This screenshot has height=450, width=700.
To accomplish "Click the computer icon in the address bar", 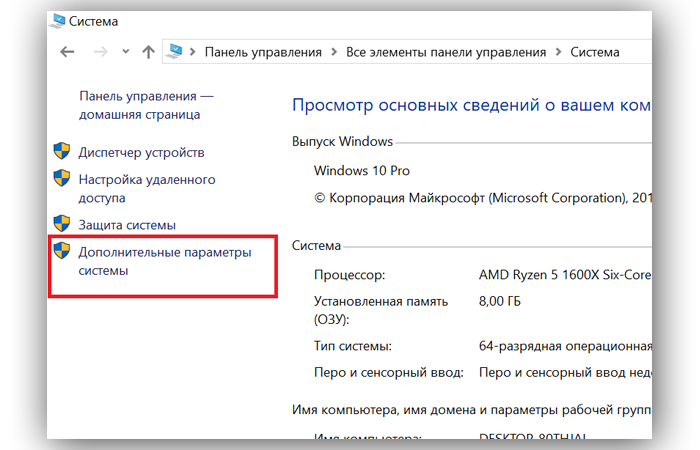I will point(177,52).
